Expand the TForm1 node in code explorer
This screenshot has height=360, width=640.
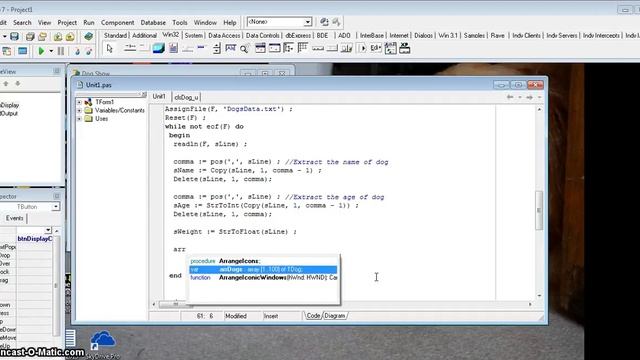point(79,102)
